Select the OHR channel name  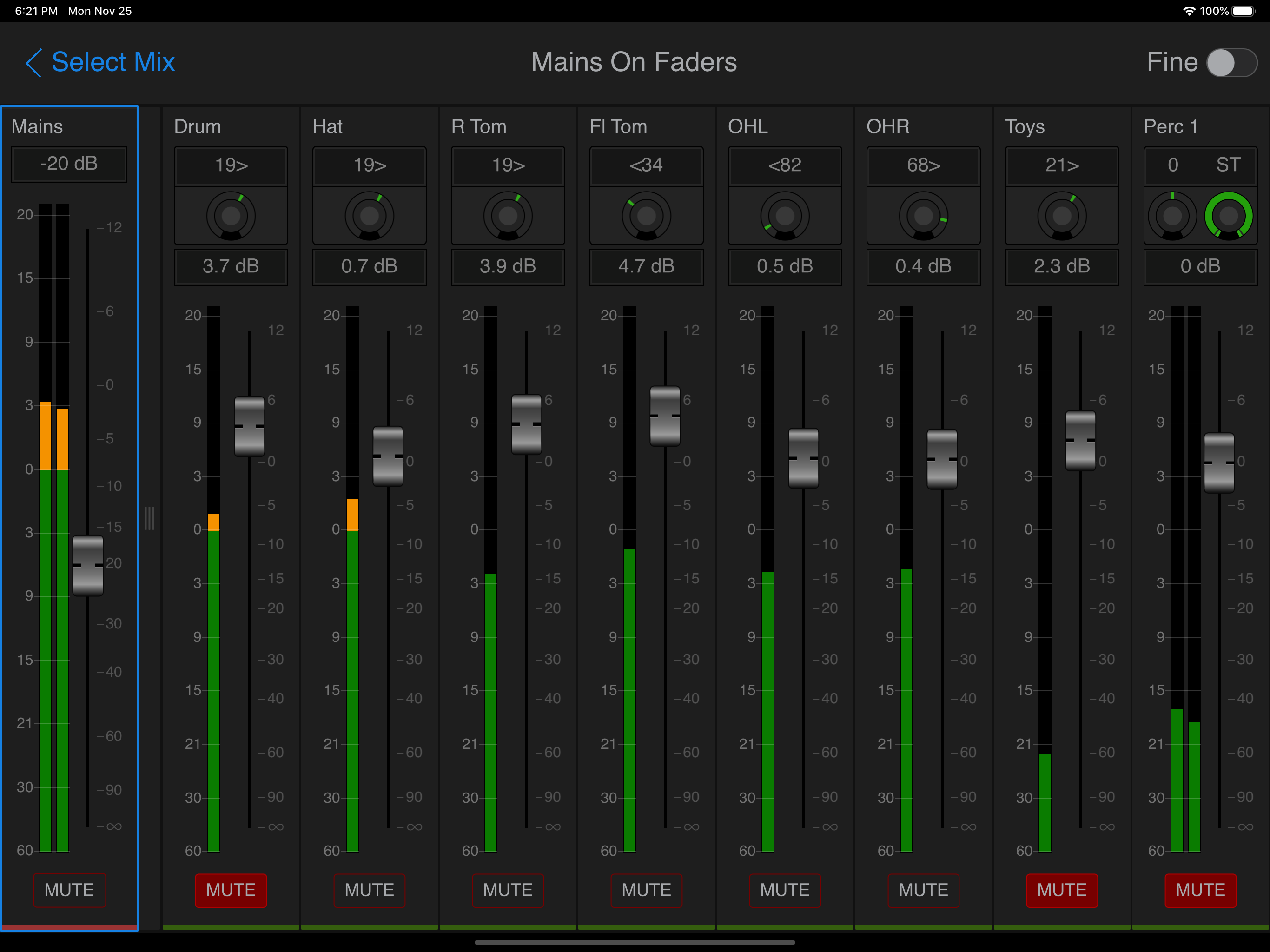(888, 126)
